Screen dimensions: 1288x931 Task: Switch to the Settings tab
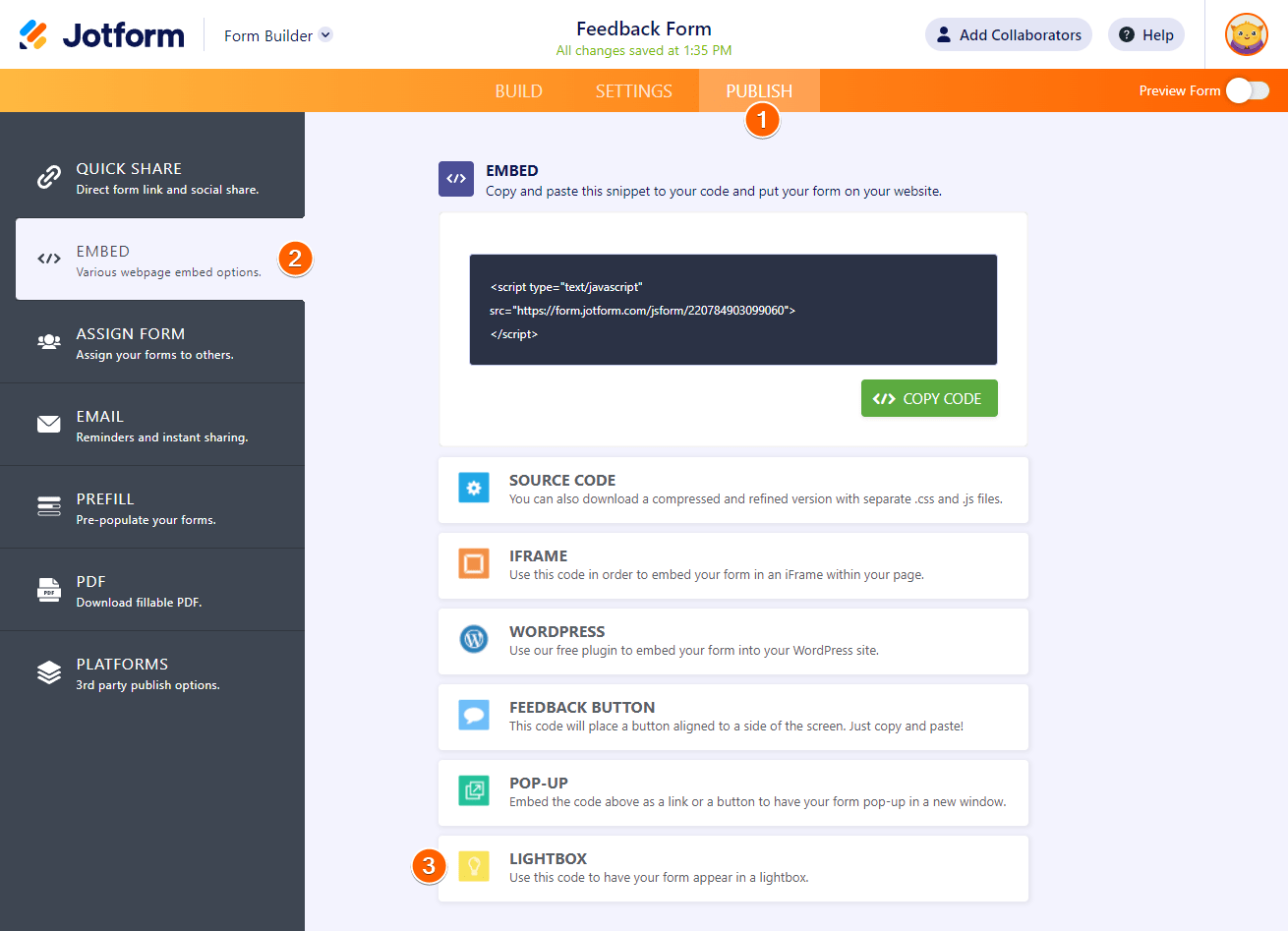coord(634,90)
